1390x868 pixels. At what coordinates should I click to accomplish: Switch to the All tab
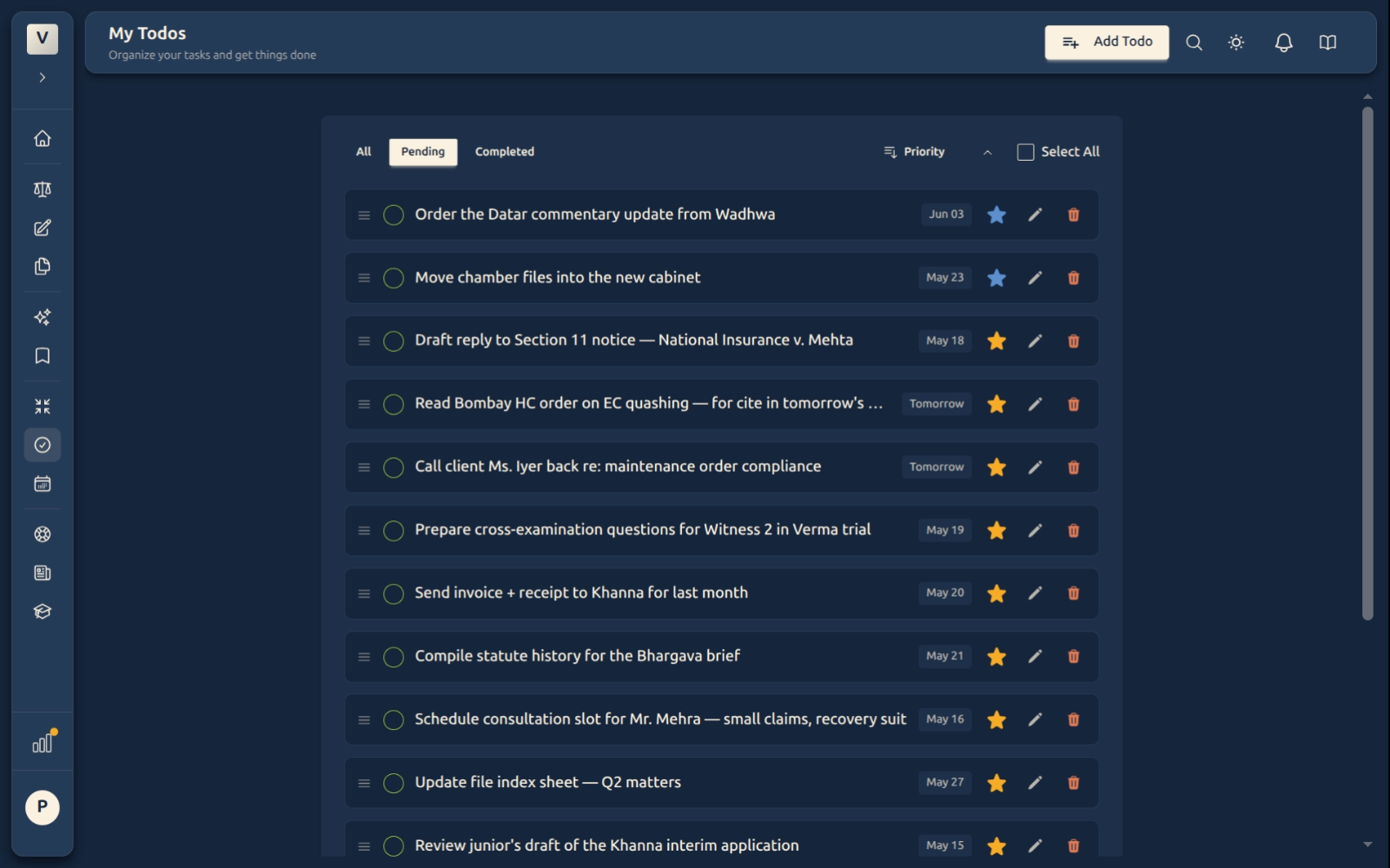pos(363,152)
